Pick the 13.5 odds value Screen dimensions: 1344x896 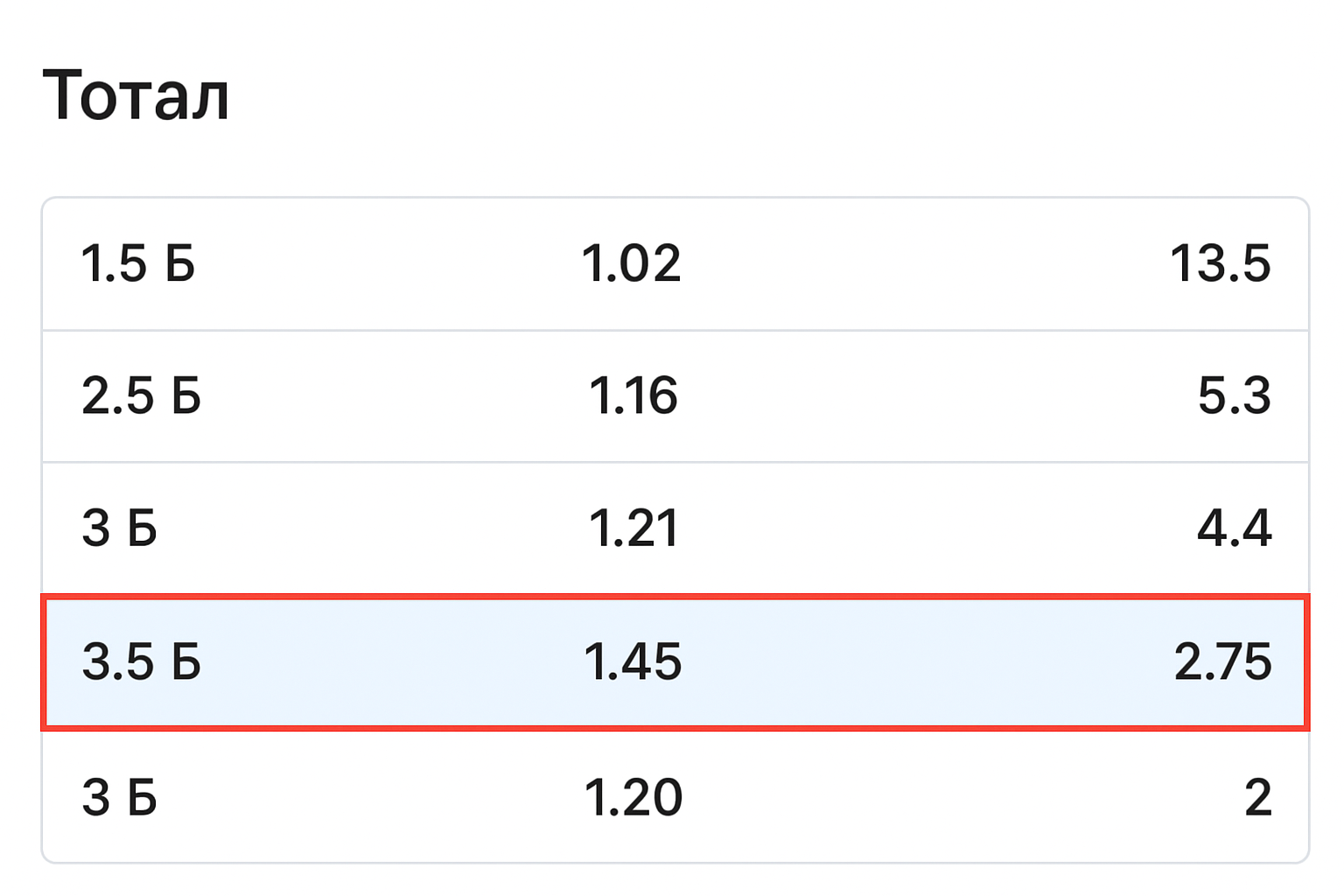[1220, 263]
